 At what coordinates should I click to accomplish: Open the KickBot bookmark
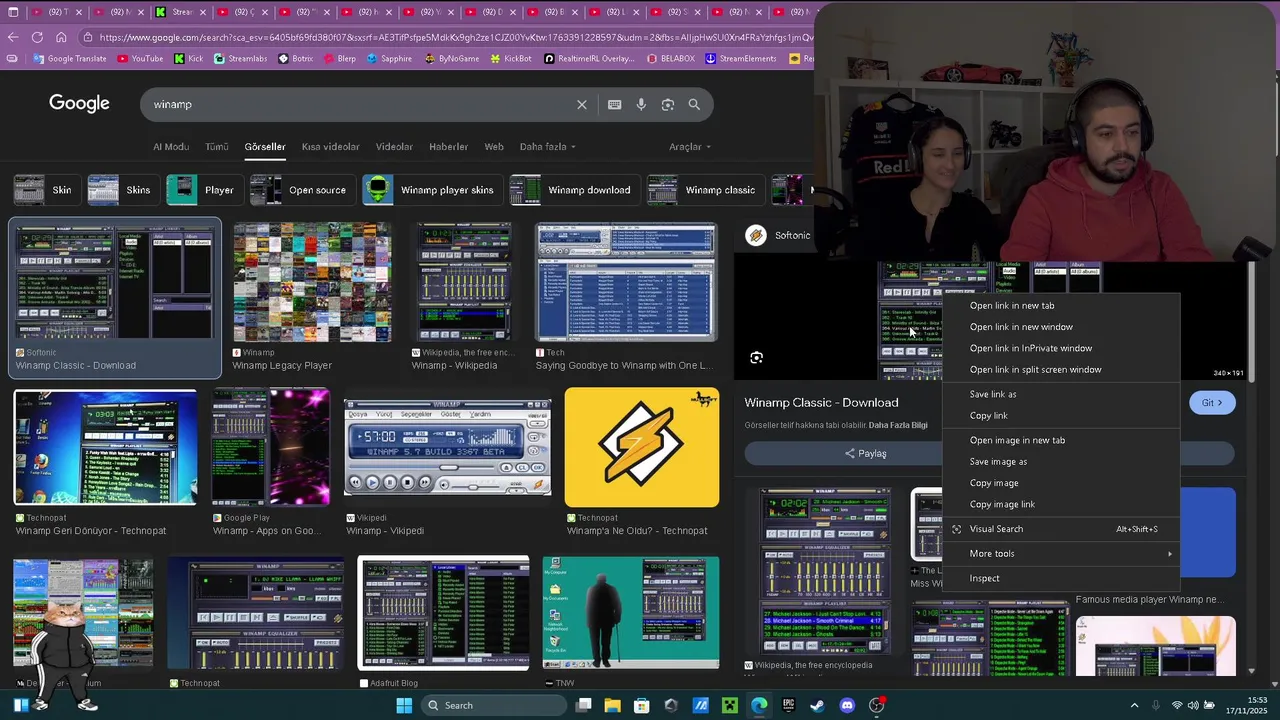511,58
